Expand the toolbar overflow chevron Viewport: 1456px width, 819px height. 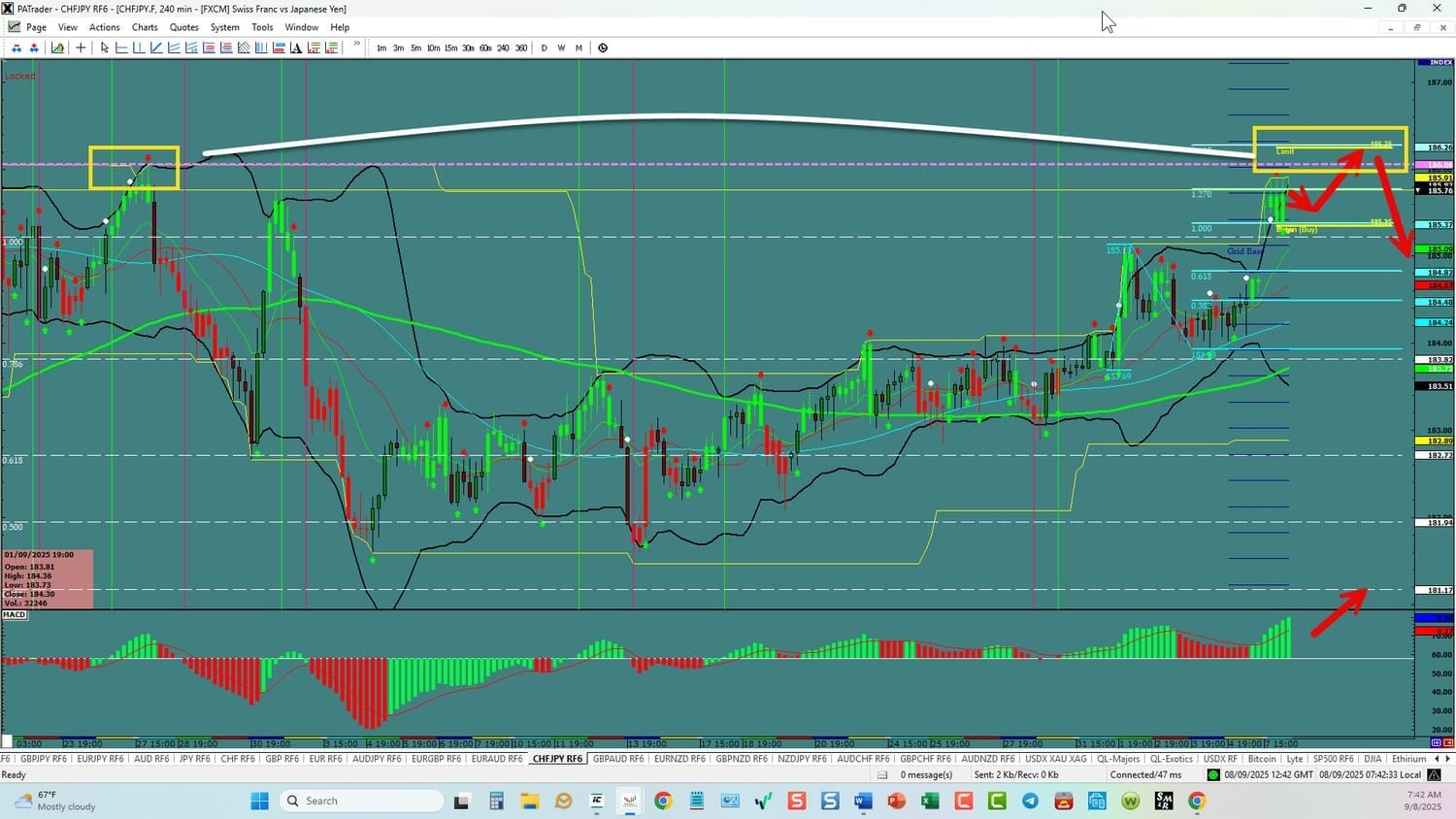(x=357, y=44)
